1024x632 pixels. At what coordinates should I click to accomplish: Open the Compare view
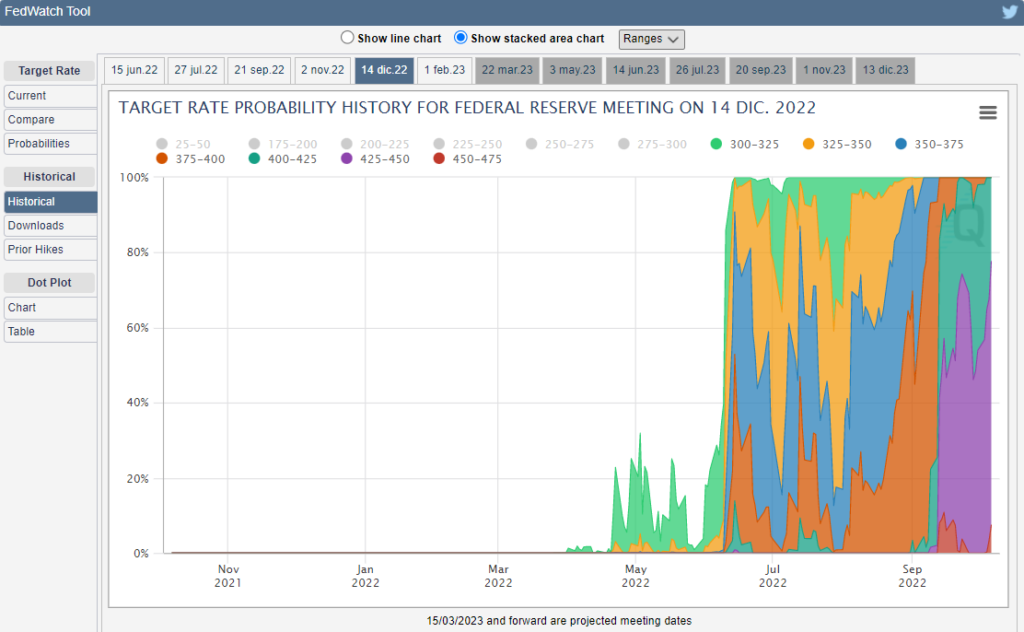(x=50, y=120)
